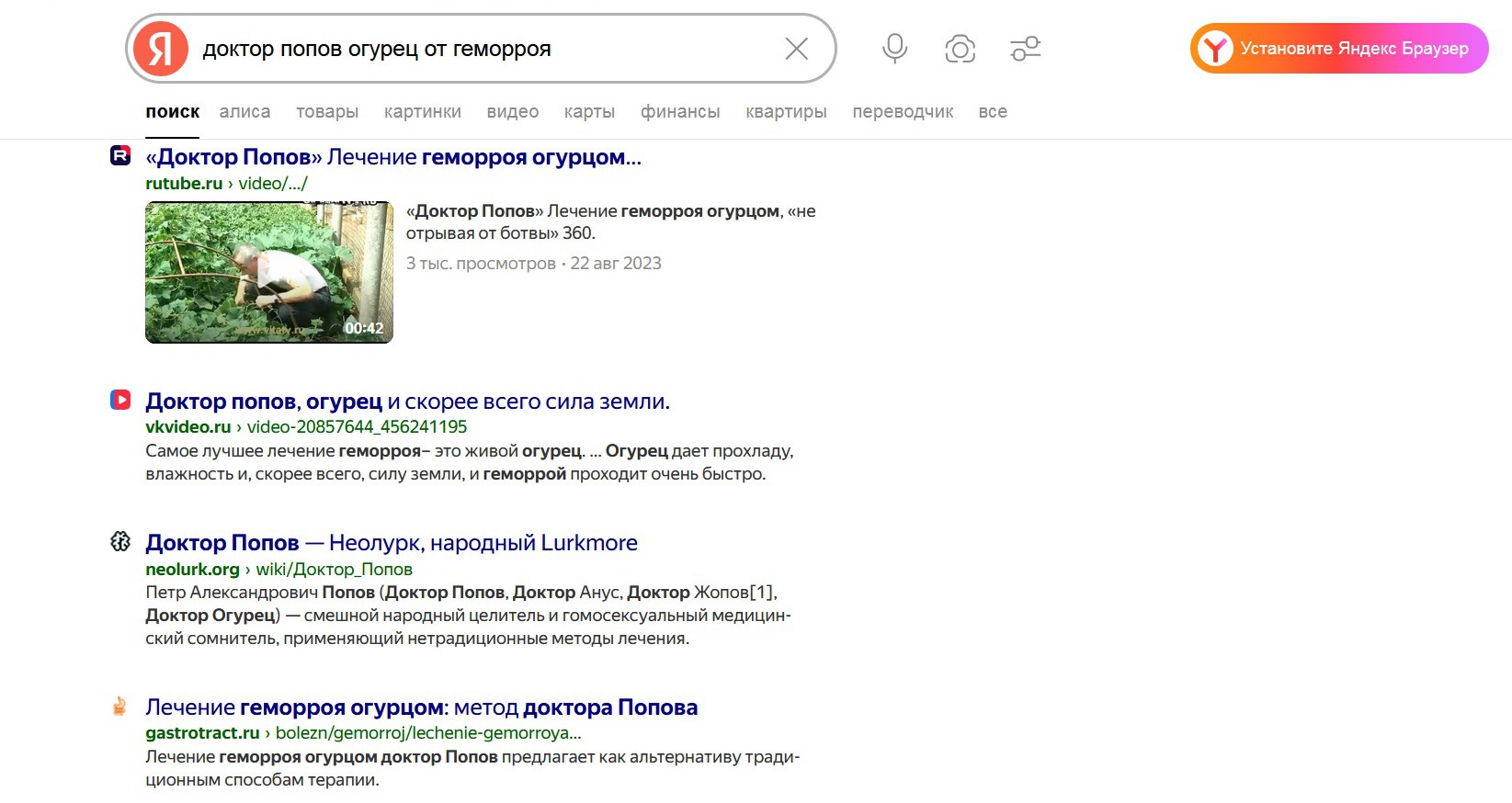Follow the vkvideo.ru domain link
Image resolution: width=1512 pixels, height=803 pixels.
pyautogui.click(x=188, y=426)
